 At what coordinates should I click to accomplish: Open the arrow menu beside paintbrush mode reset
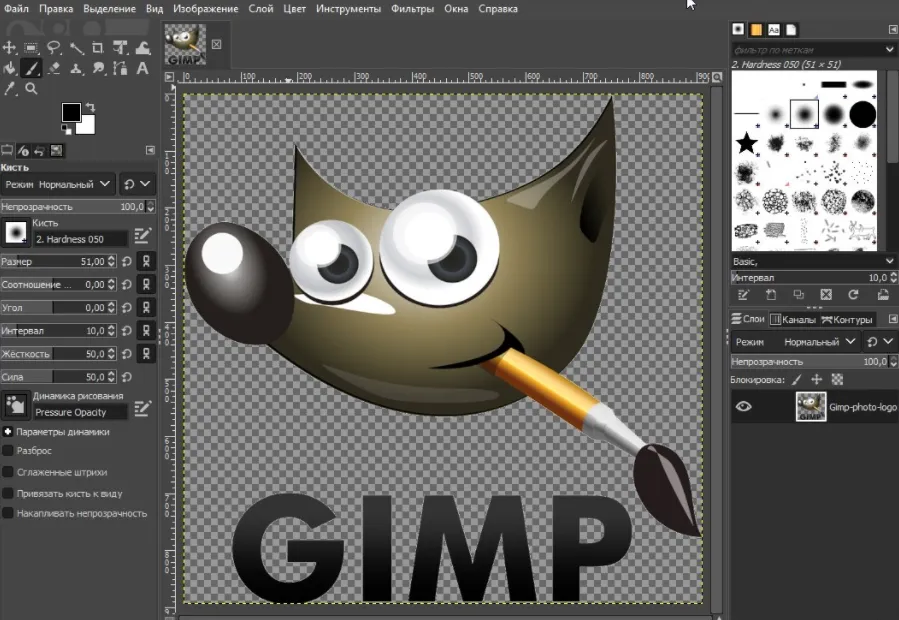click(x=145, y=184)
